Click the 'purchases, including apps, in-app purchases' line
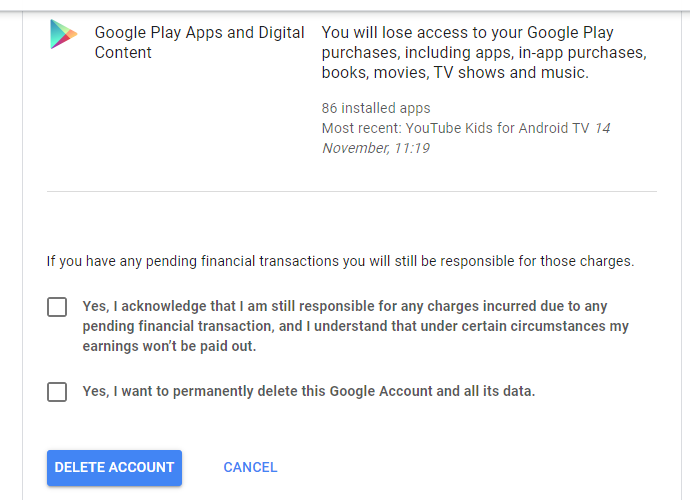This screenshot has height=500, width=690. pyautogui.click(x=484, y=53)
